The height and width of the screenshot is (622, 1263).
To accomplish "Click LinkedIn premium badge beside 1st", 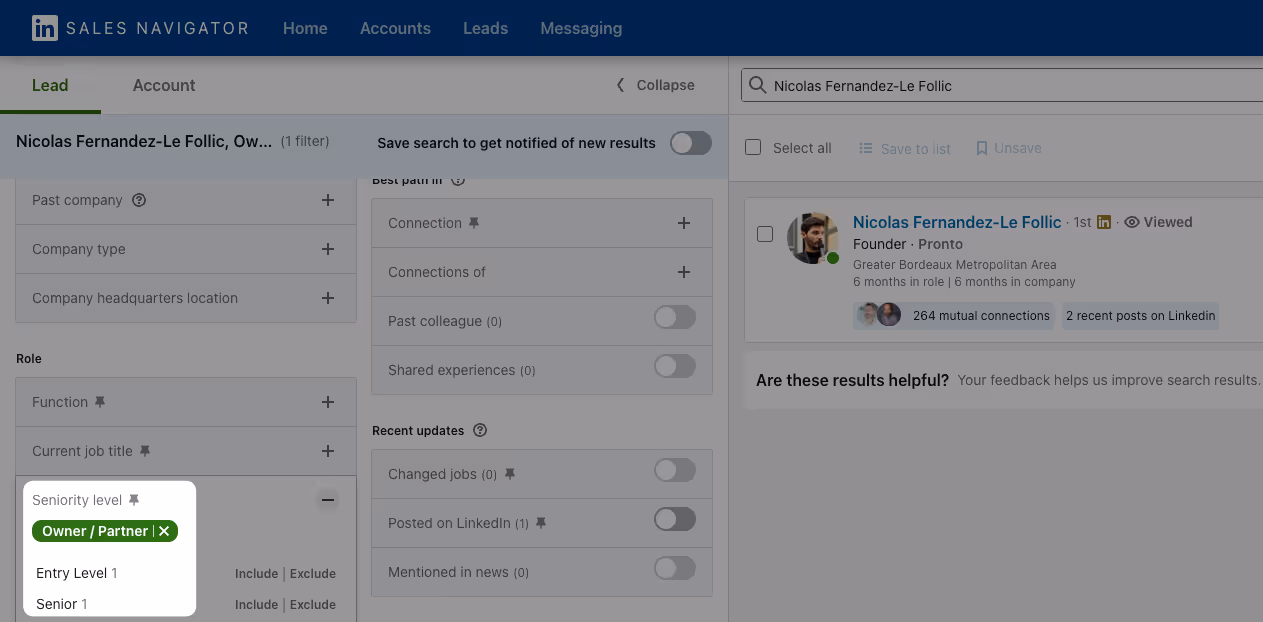I will 1104,222.
